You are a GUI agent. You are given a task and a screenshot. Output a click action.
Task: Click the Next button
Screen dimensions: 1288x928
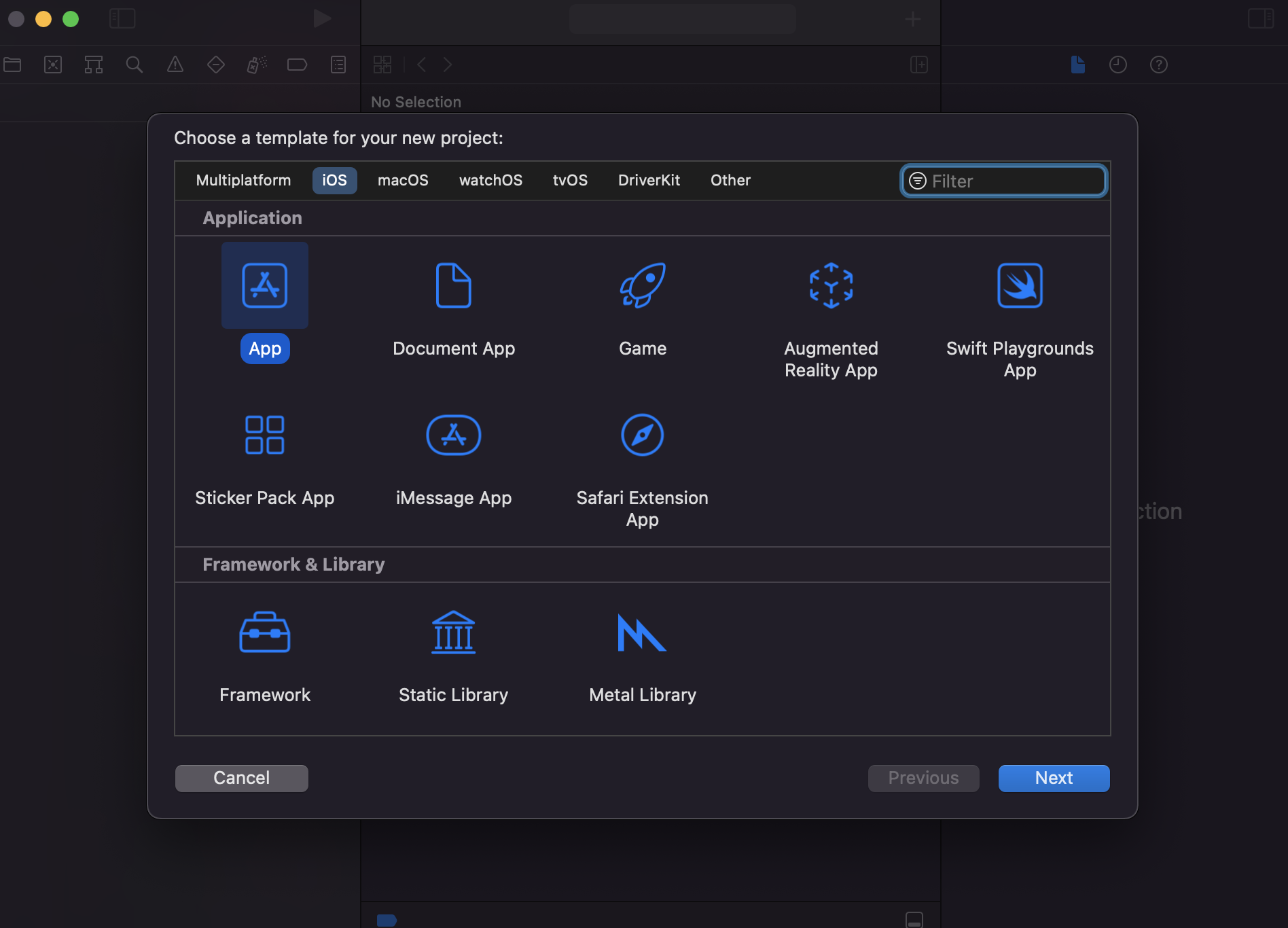click(1054, 778)
